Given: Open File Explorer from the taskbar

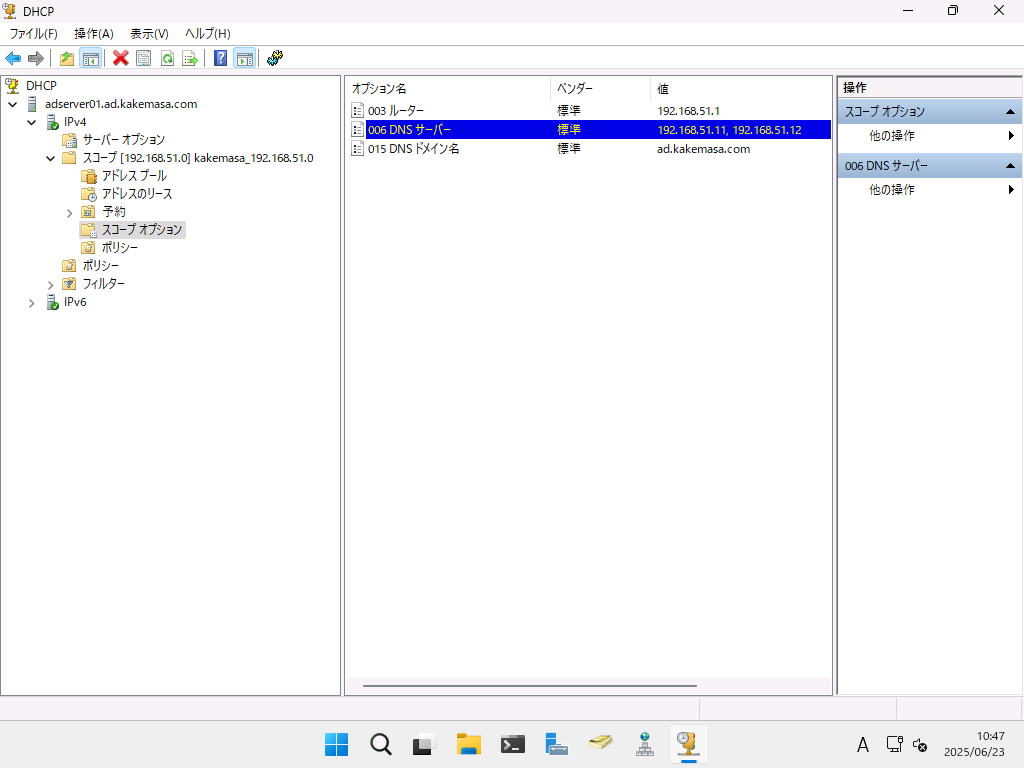Looking at the screenshot, I should click(x=468, y=744).
